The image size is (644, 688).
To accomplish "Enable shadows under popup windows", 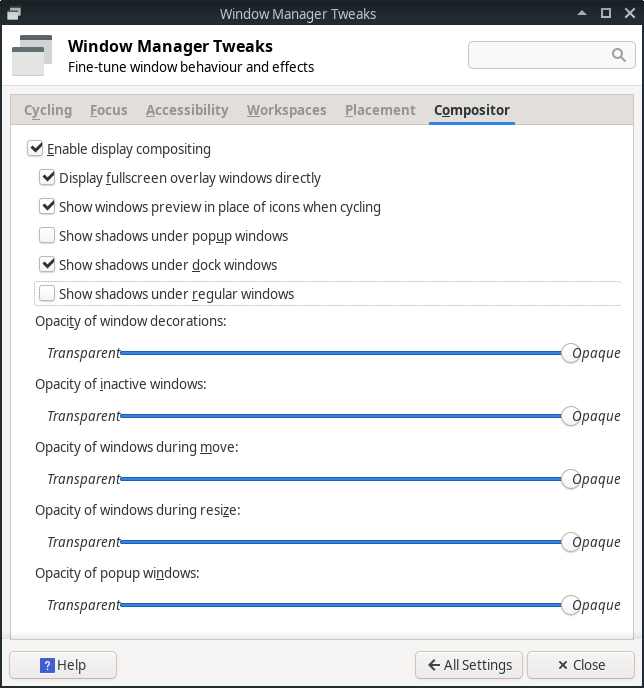I will point(47,236).
